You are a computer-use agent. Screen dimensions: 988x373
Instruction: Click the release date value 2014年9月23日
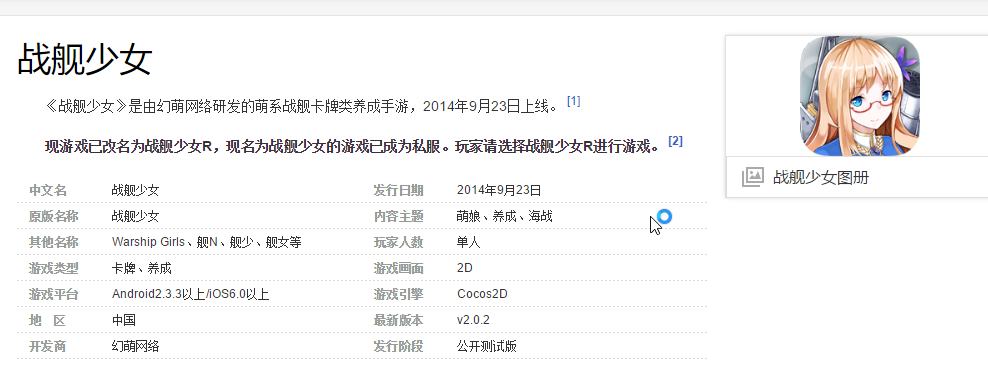tap(499, 190)
